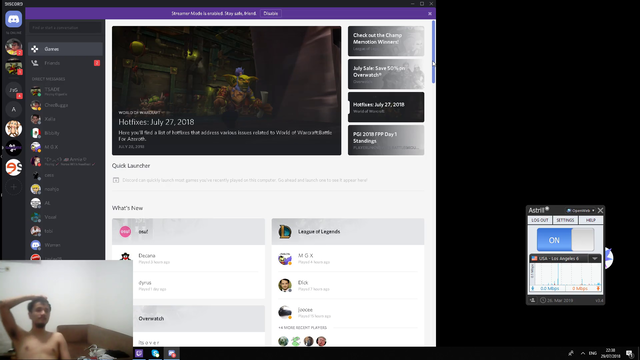640x360 pixels.
Task: Focus the Find or start a conversation field
Action: click(x=65, y=28)
